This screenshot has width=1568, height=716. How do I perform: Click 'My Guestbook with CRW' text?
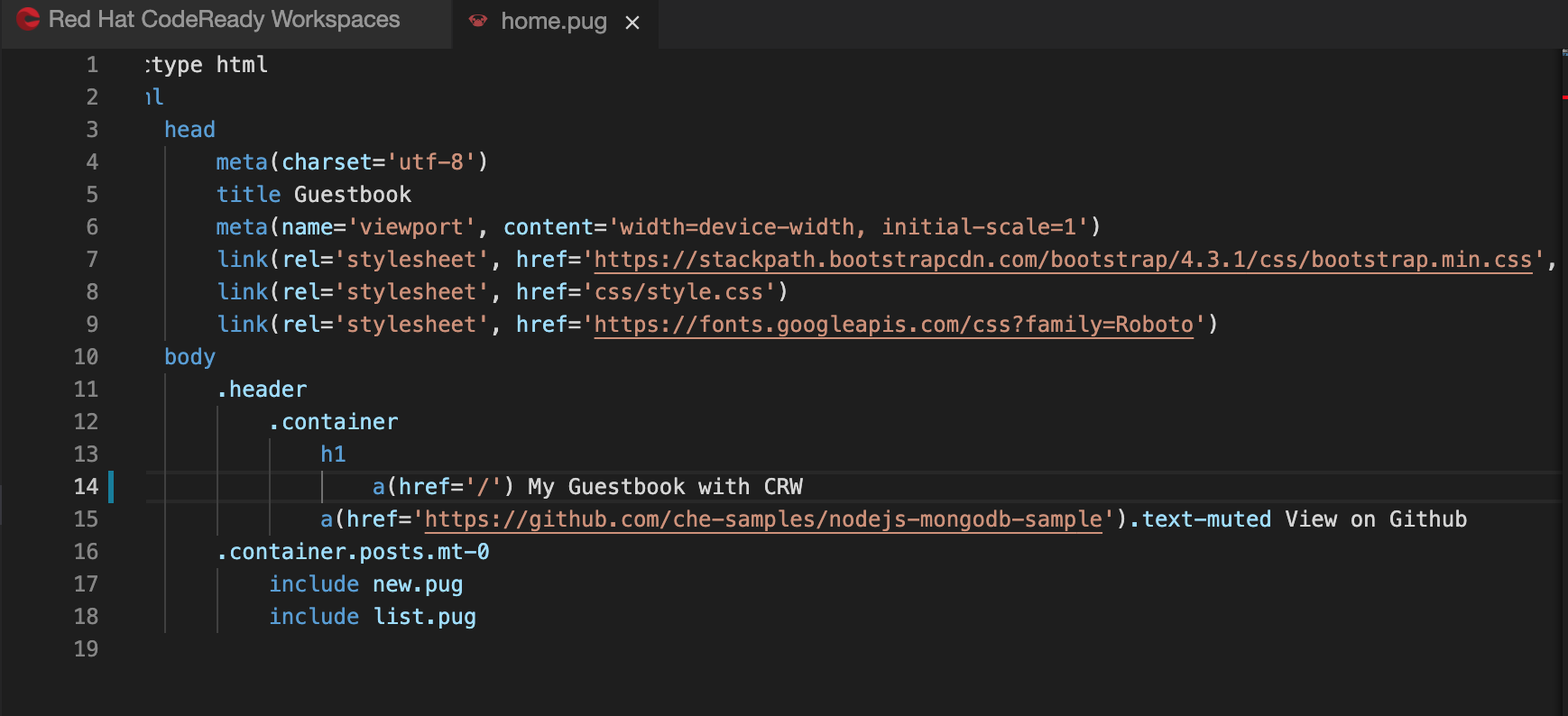click(x=665, y=487)
